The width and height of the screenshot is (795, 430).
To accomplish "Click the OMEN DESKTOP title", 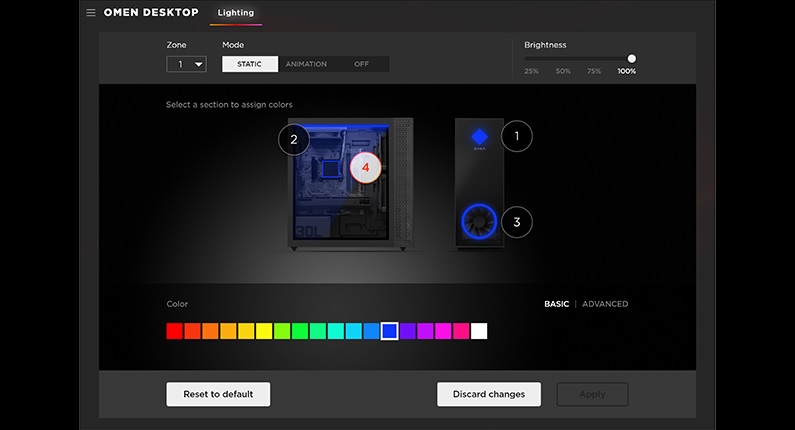I will tap(151, 13).
